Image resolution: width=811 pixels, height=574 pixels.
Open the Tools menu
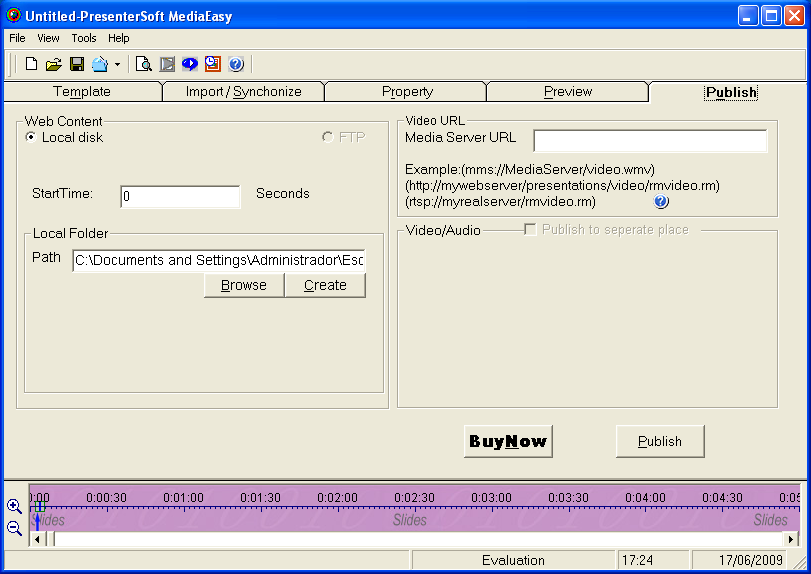click(x=84, y=38)
